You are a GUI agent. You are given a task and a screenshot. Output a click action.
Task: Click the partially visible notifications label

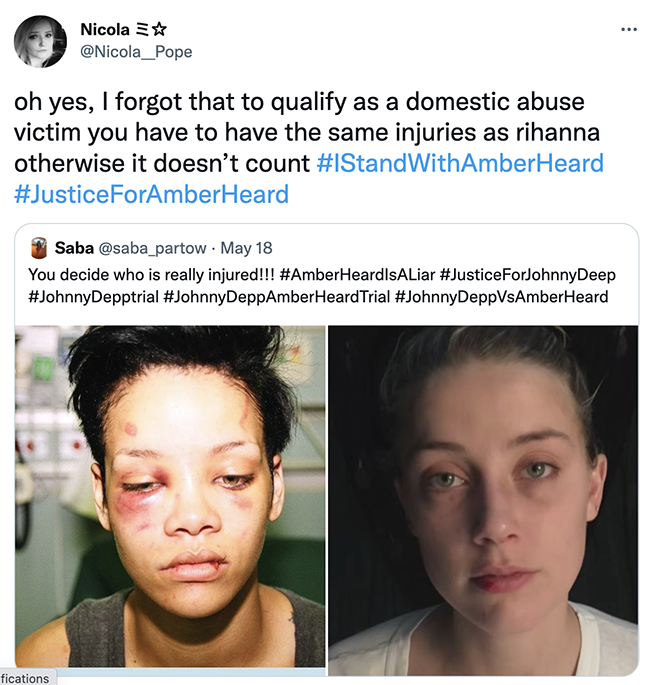tap(27, 678)
